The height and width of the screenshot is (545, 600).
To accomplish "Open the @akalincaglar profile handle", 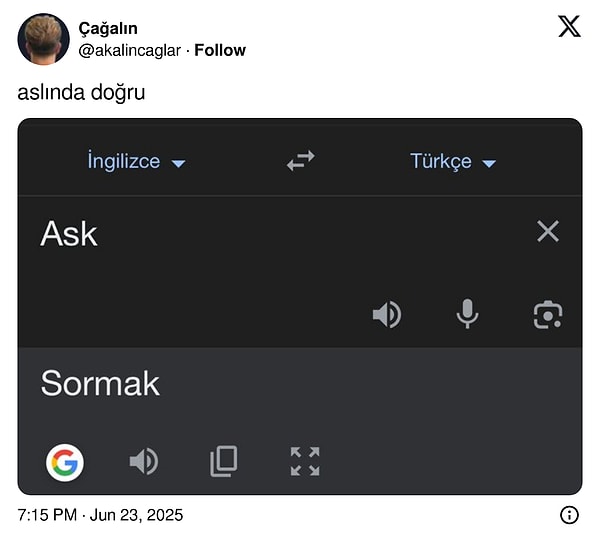I will click(x=130, y=50).
